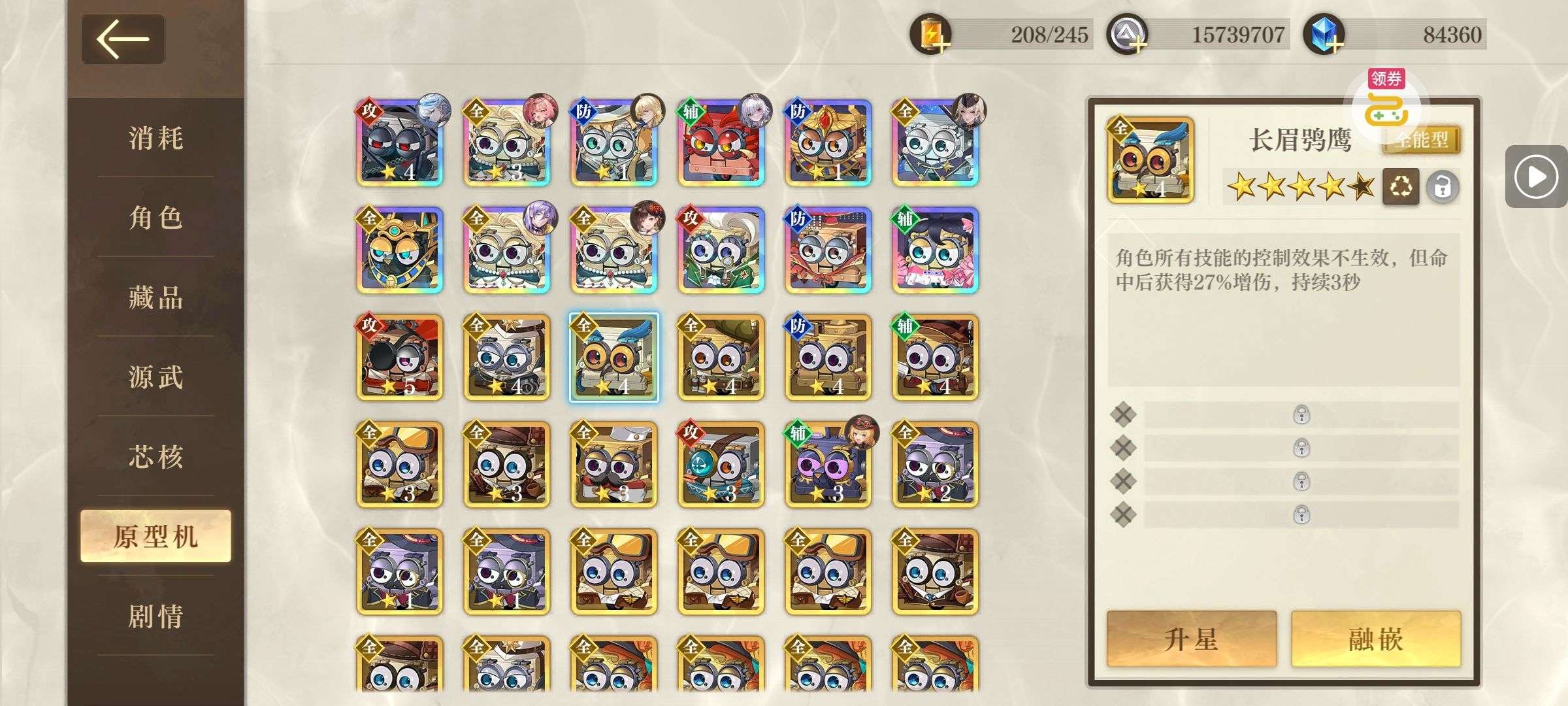Go back using the arrow button
1568x706 pixels.
coord(123,39)
